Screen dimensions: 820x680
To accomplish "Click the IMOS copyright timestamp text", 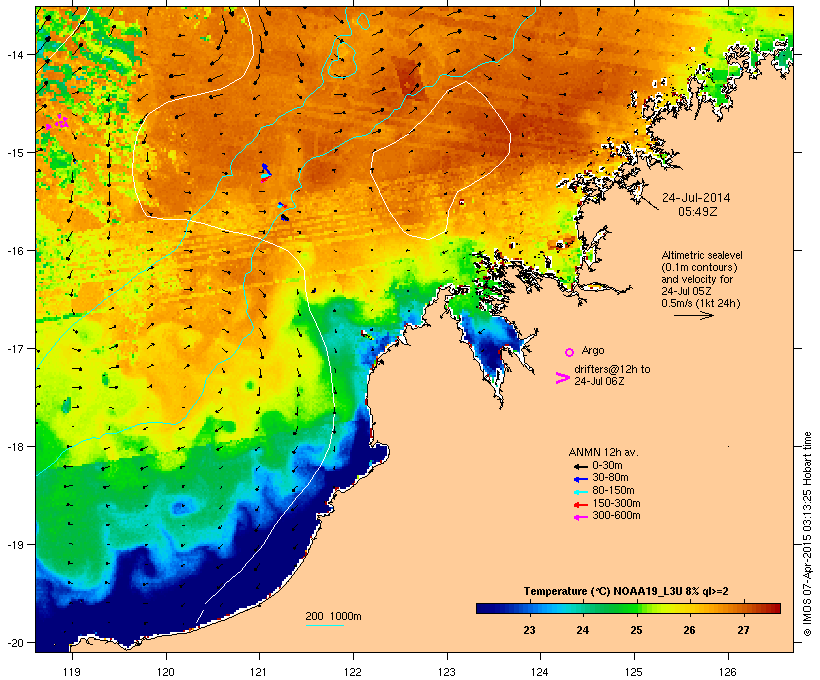I will pyautogui.click(x=807, y=534).
